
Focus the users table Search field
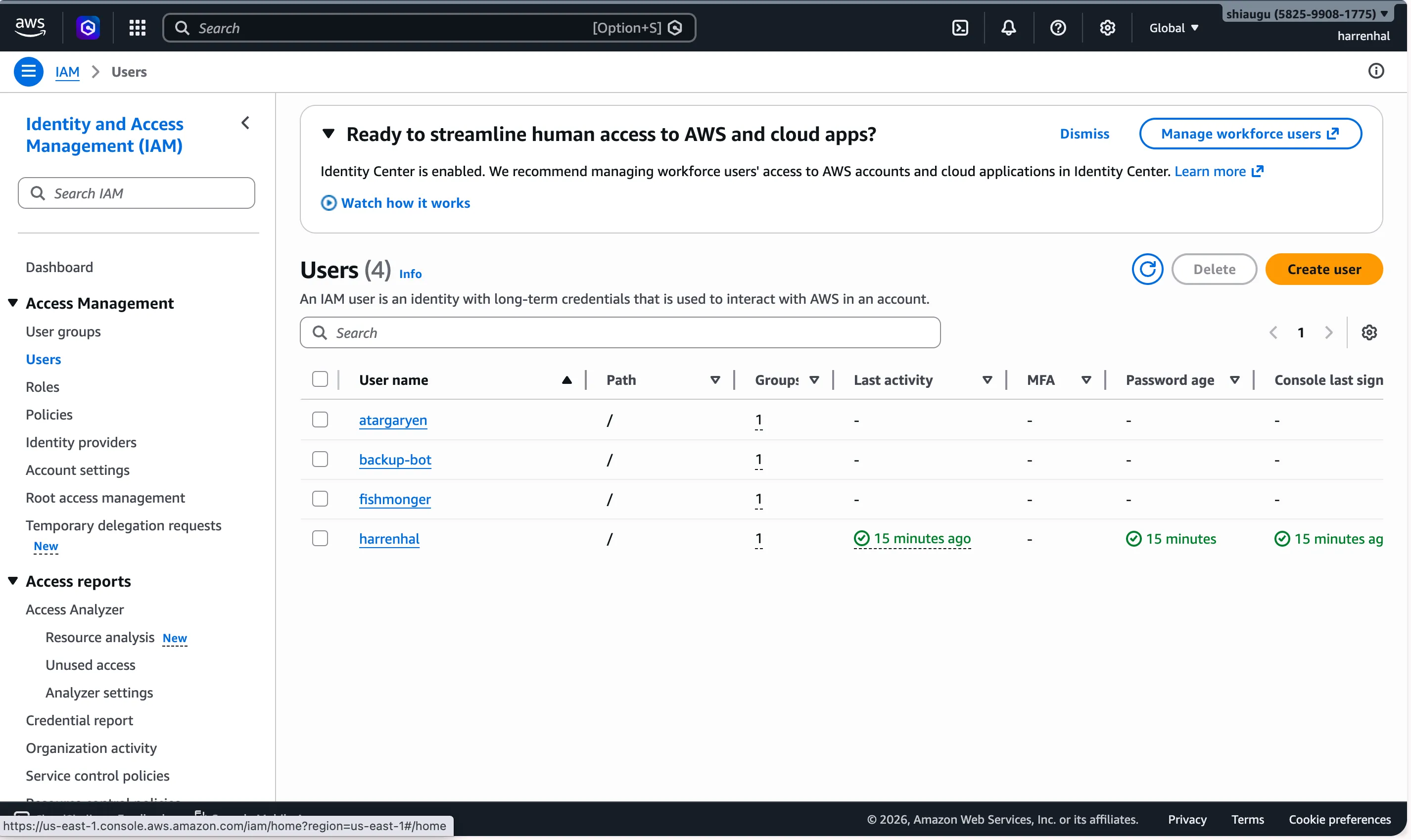pos(620,332)
